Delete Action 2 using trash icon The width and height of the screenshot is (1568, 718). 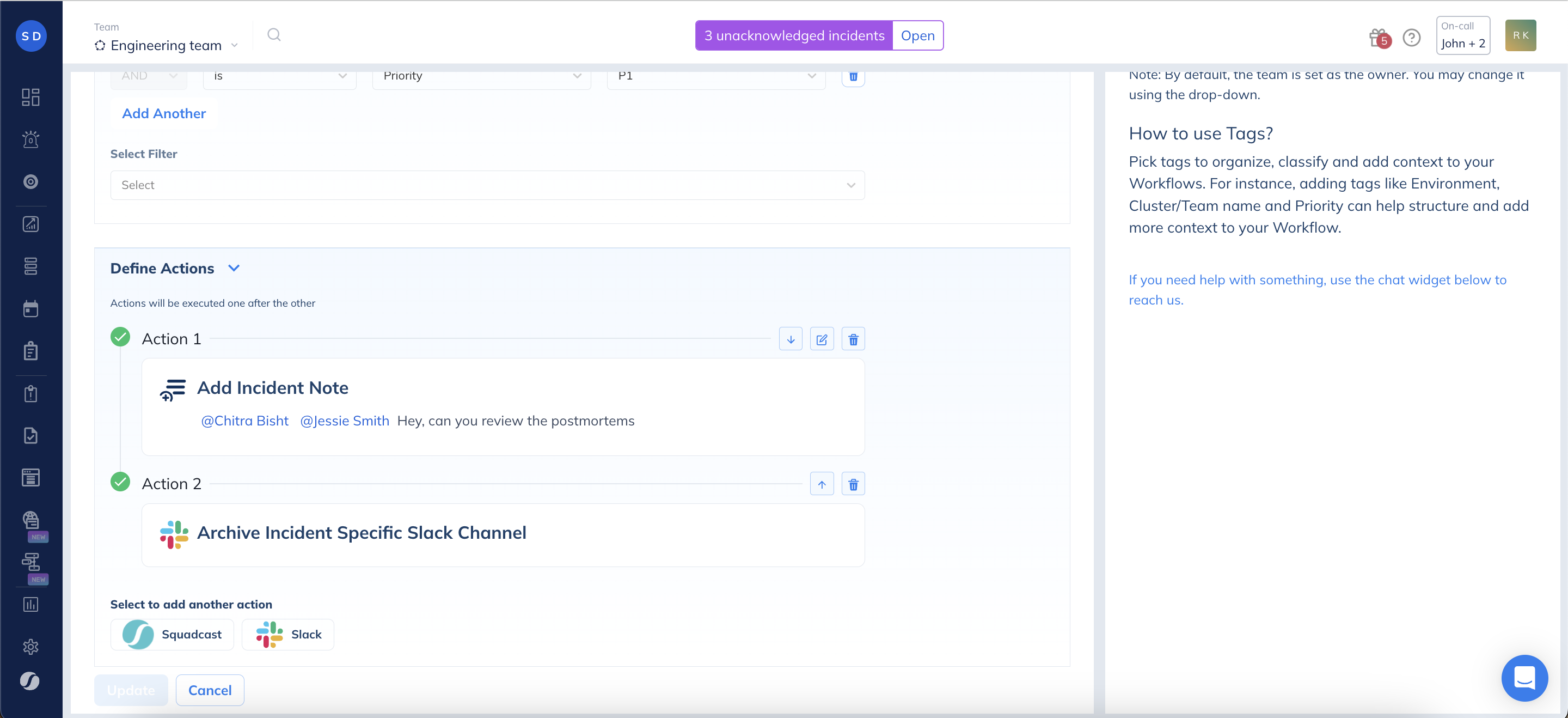pos(853,484)
